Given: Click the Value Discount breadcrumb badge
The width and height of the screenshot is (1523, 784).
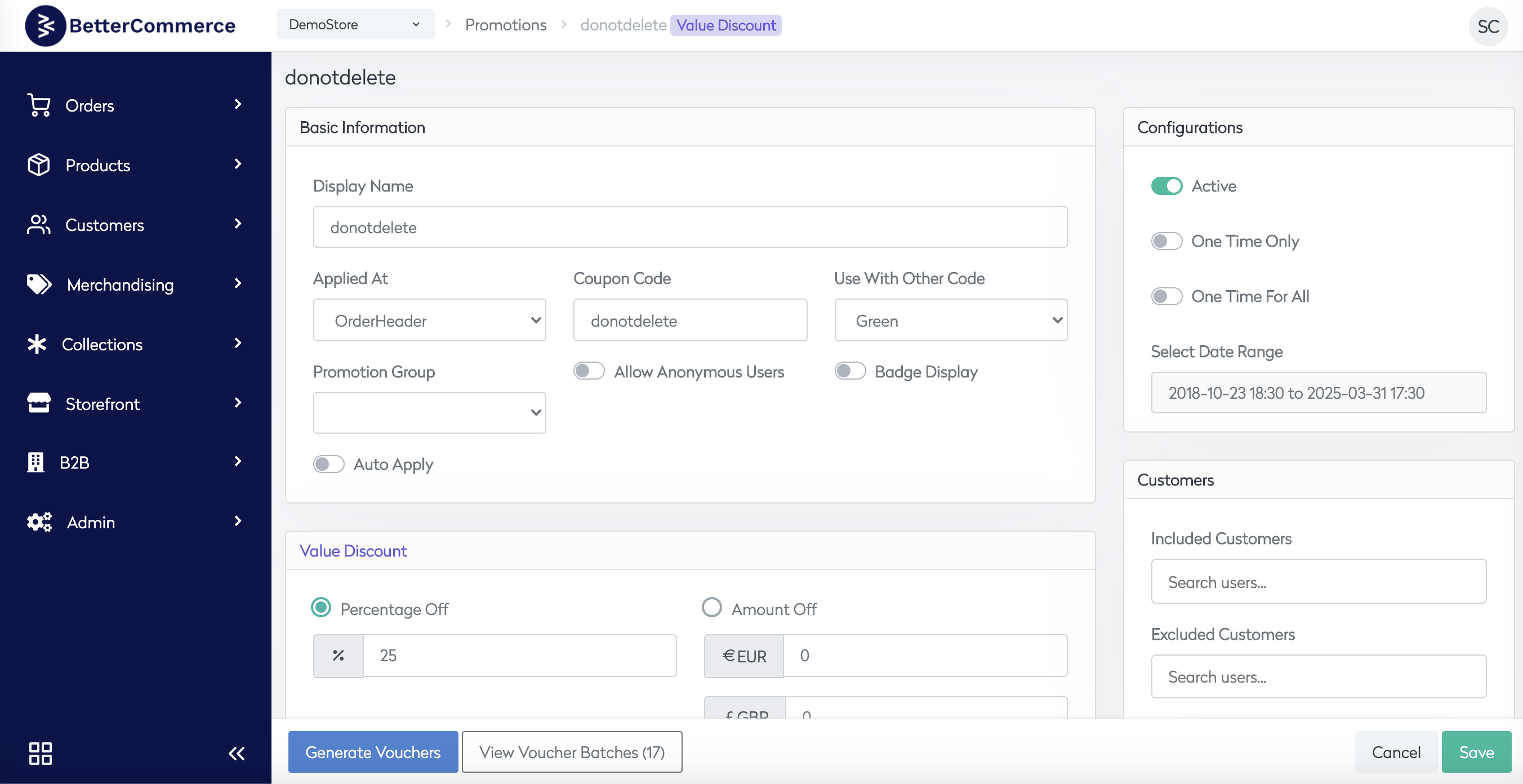Looking at the screenshot, I should 726,25.
